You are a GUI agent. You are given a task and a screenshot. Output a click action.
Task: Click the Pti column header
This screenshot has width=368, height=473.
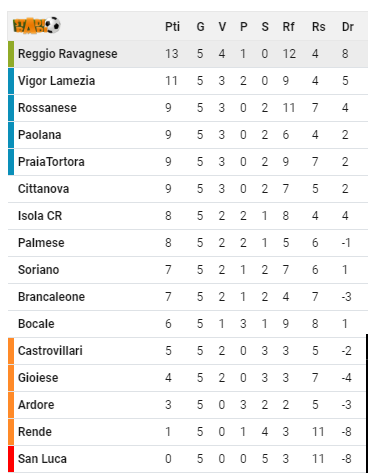point(172,27)
